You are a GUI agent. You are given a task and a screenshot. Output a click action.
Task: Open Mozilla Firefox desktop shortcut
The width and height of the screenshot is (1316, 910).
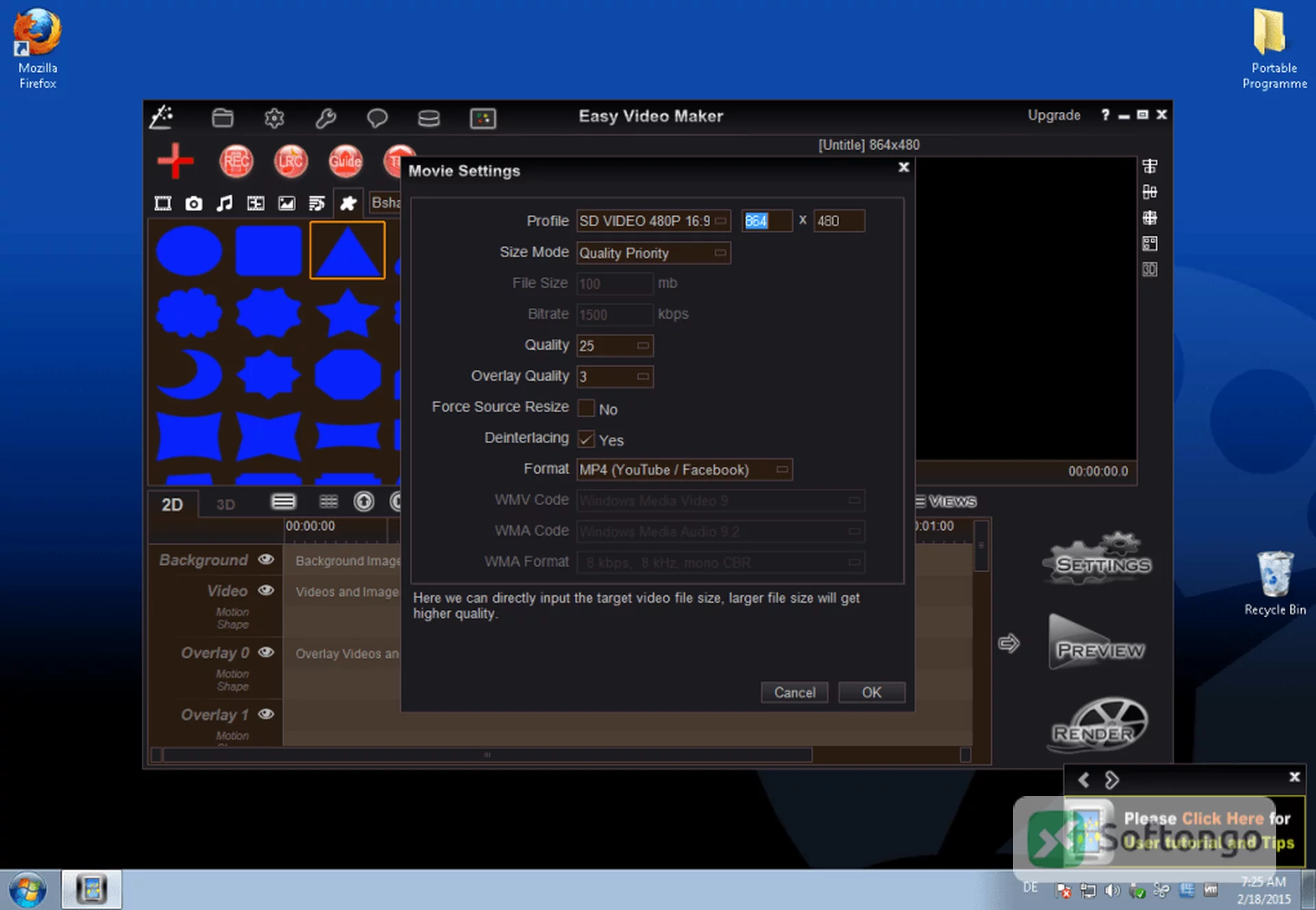pos(38,48)
